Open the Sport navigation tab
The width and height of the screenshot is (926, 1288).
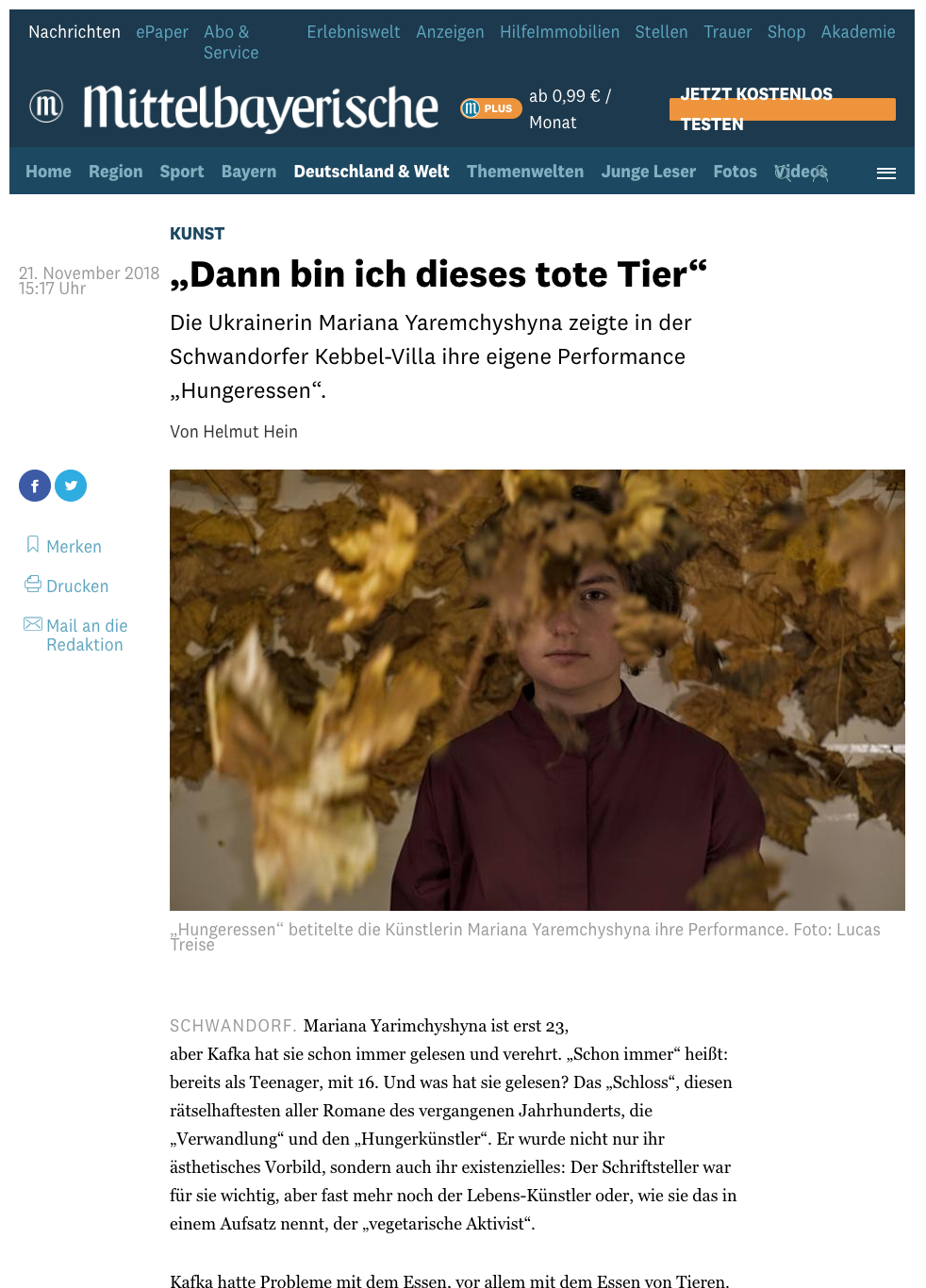click(182, 171)
